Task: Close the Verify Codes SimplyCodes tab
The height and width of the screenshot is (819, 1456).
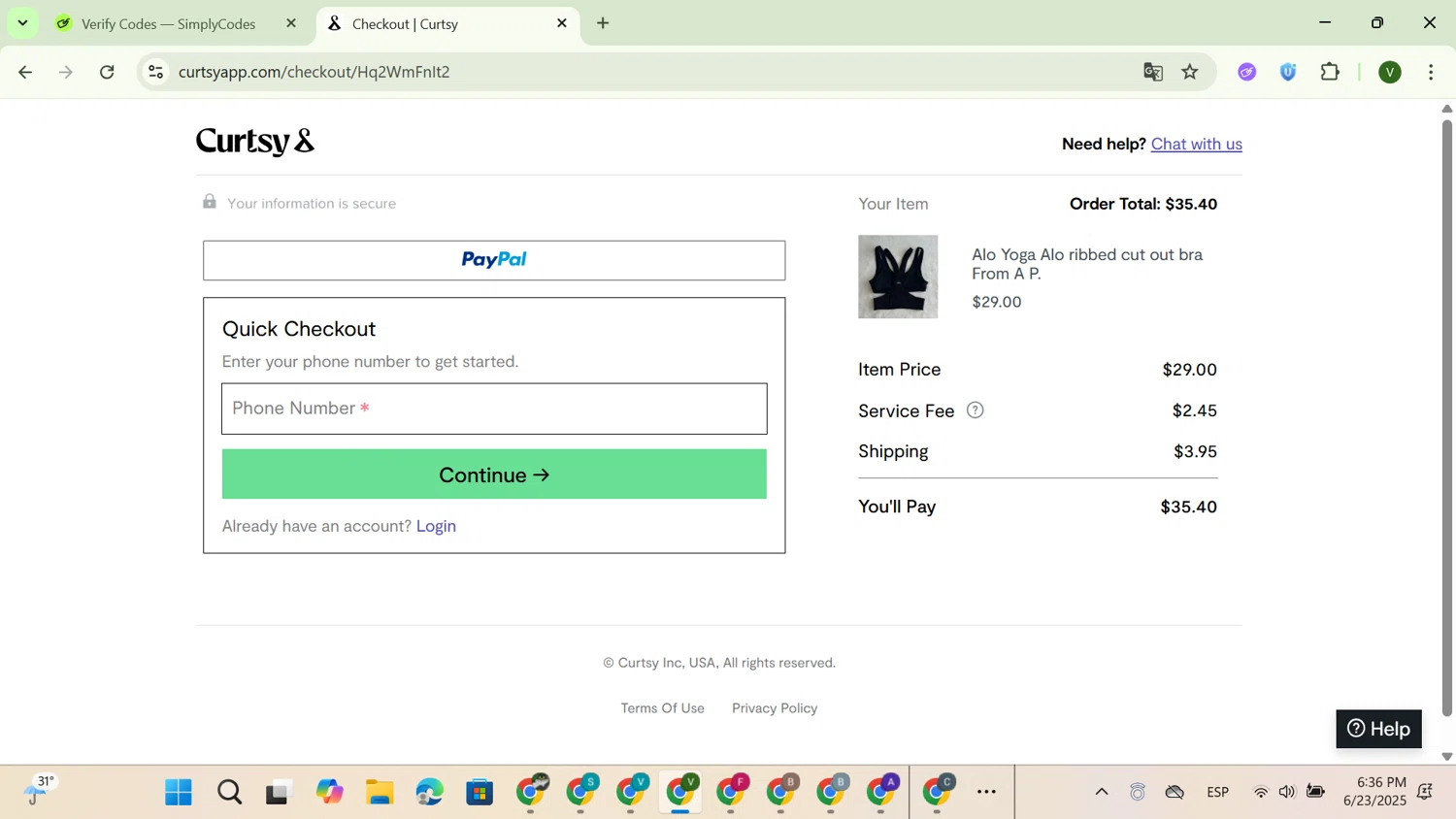Action: [x=291, y=23]
